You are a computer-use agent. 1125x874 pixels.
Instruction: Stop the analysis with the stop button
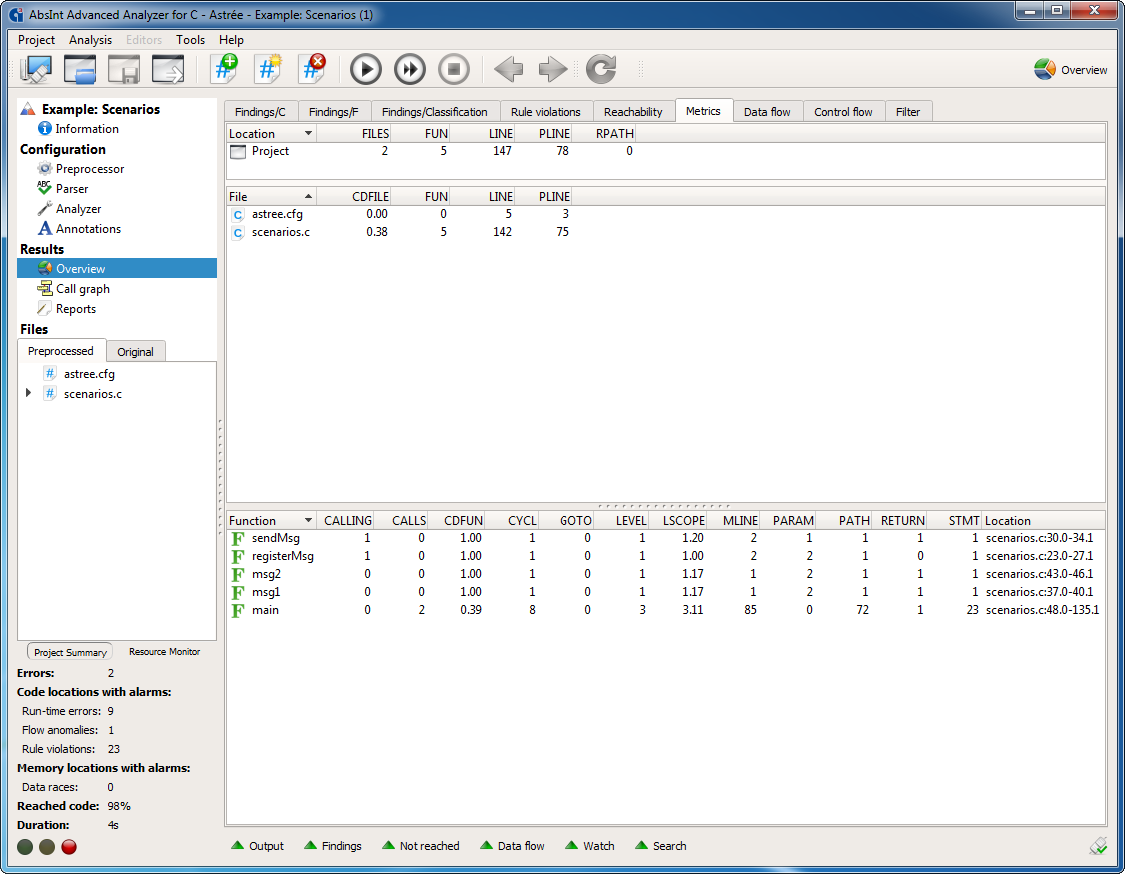pos(453,70)
